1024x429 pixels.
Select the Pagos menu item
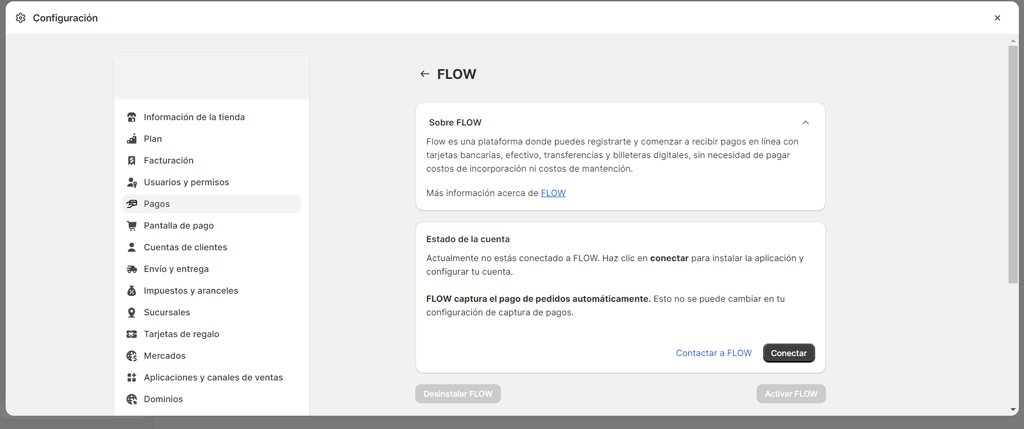click(212, 204)
